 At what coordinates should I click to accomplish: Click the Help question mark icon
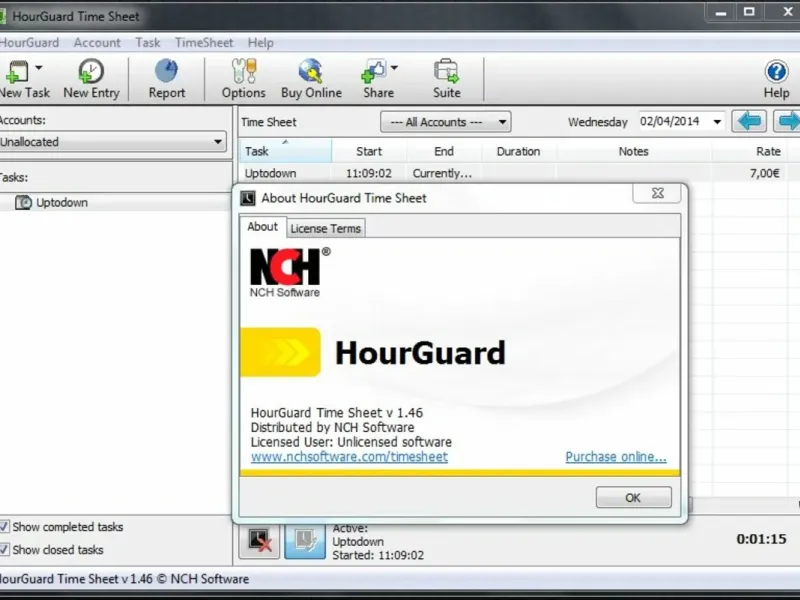pyautogui.click(x=776, y=71)
